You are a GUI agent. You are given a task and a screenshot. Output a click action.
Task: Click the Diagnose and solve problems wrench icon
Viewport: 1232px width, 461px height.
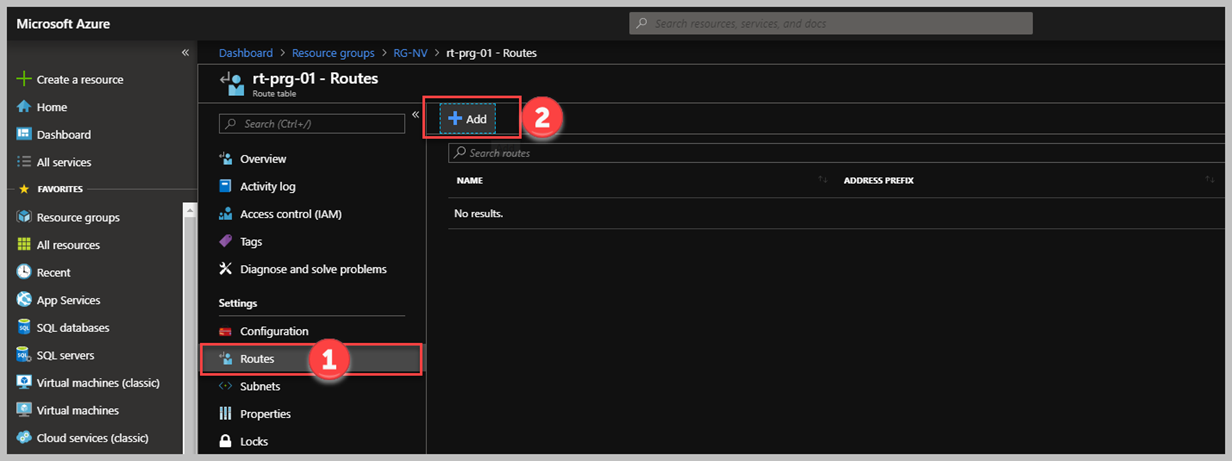(225, 269)
